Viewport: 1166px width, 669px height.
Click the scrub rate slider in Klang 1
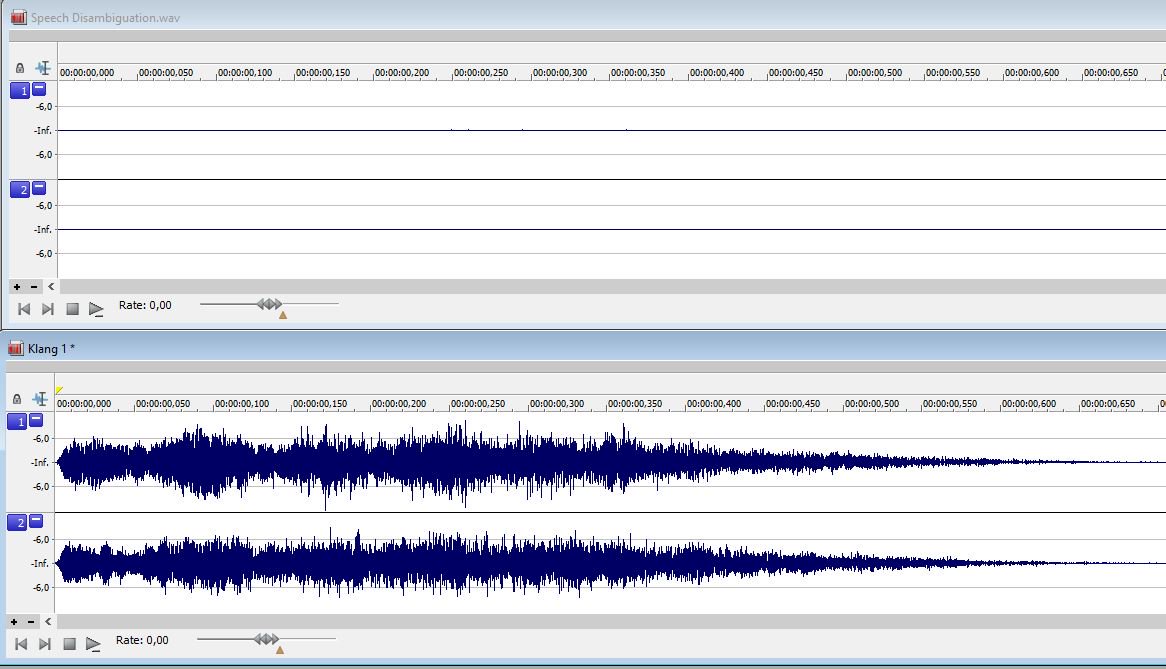pyautogui.click(x=266, y=639)
